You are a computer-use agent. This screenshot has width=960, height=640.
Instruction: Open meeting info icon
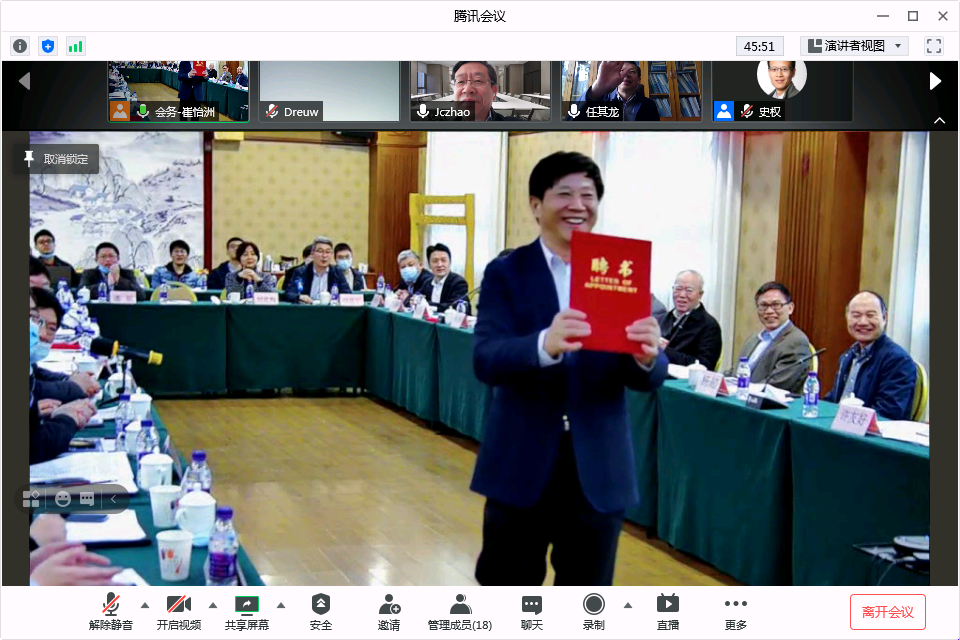pyautogui.click(x=20, y=46)
